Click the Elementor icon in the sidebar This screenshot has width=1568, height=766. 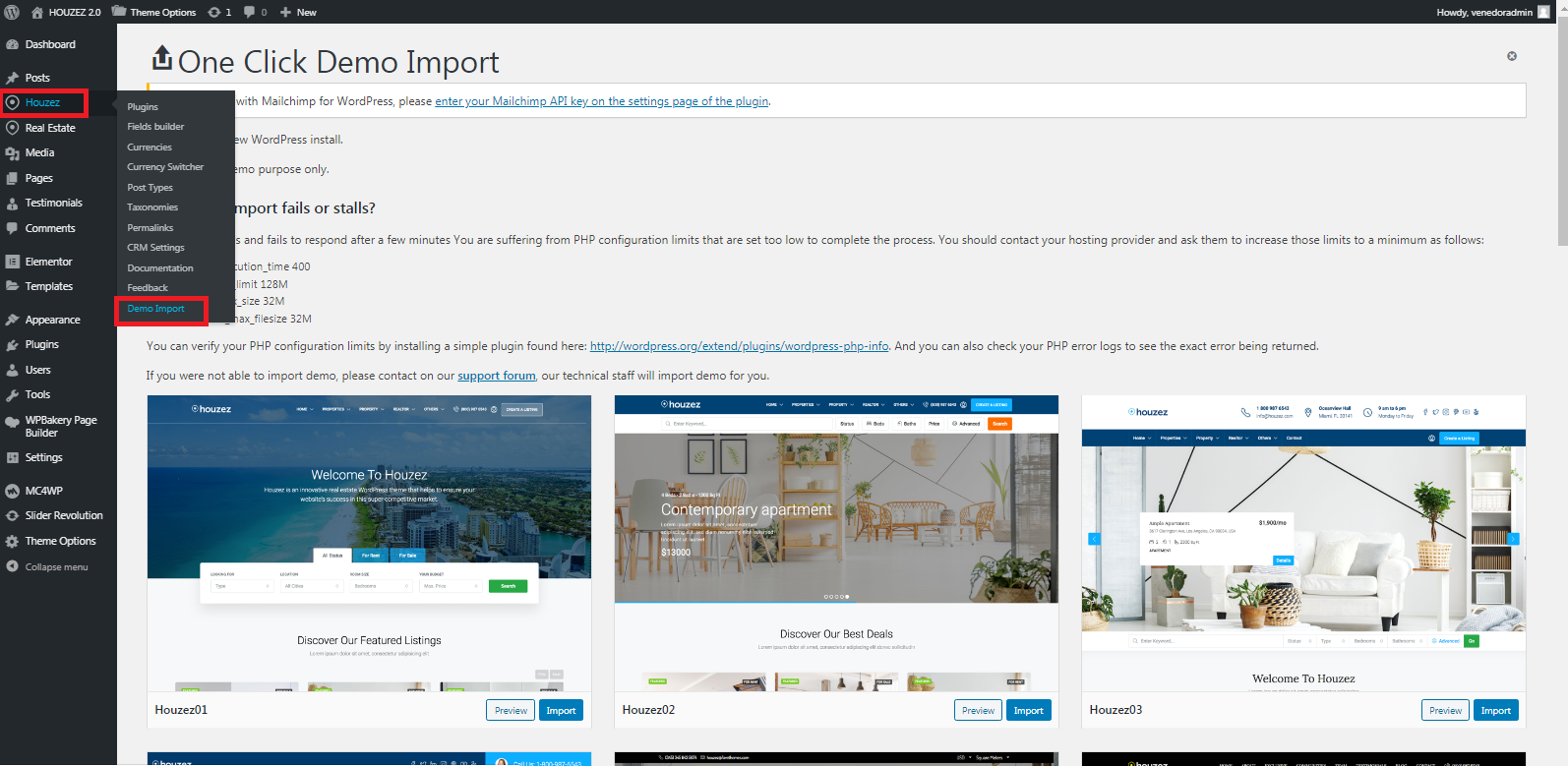[x=13, y=262]
